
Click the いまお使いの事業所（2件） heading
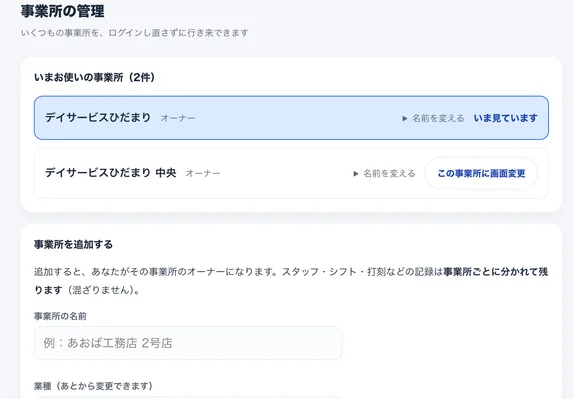click(x=94, y=77)
